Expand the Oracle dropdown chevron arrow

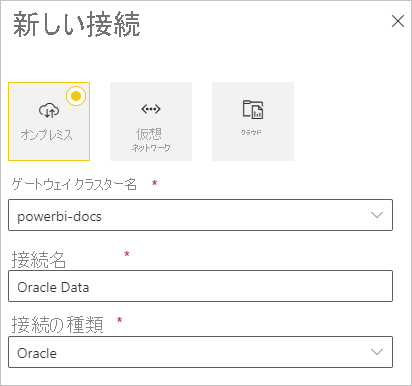click(377, 352)
